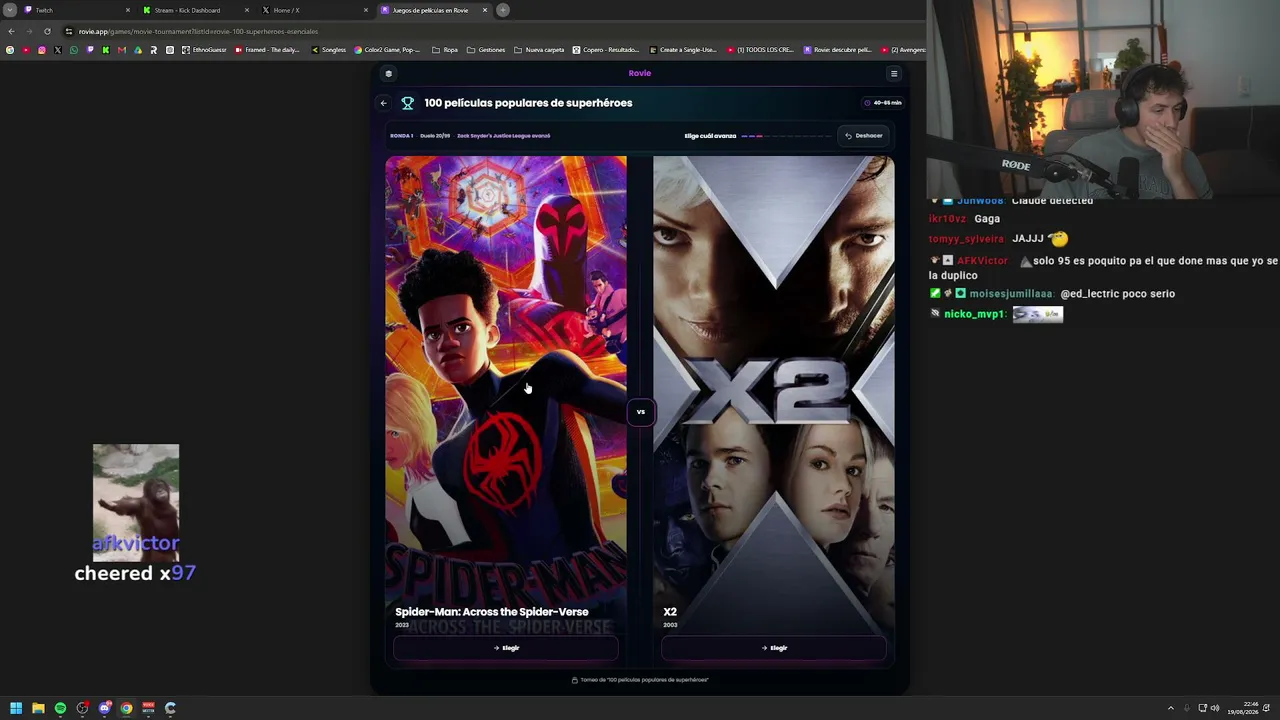Open the Rovie hamburger menu

click(894, 73)
